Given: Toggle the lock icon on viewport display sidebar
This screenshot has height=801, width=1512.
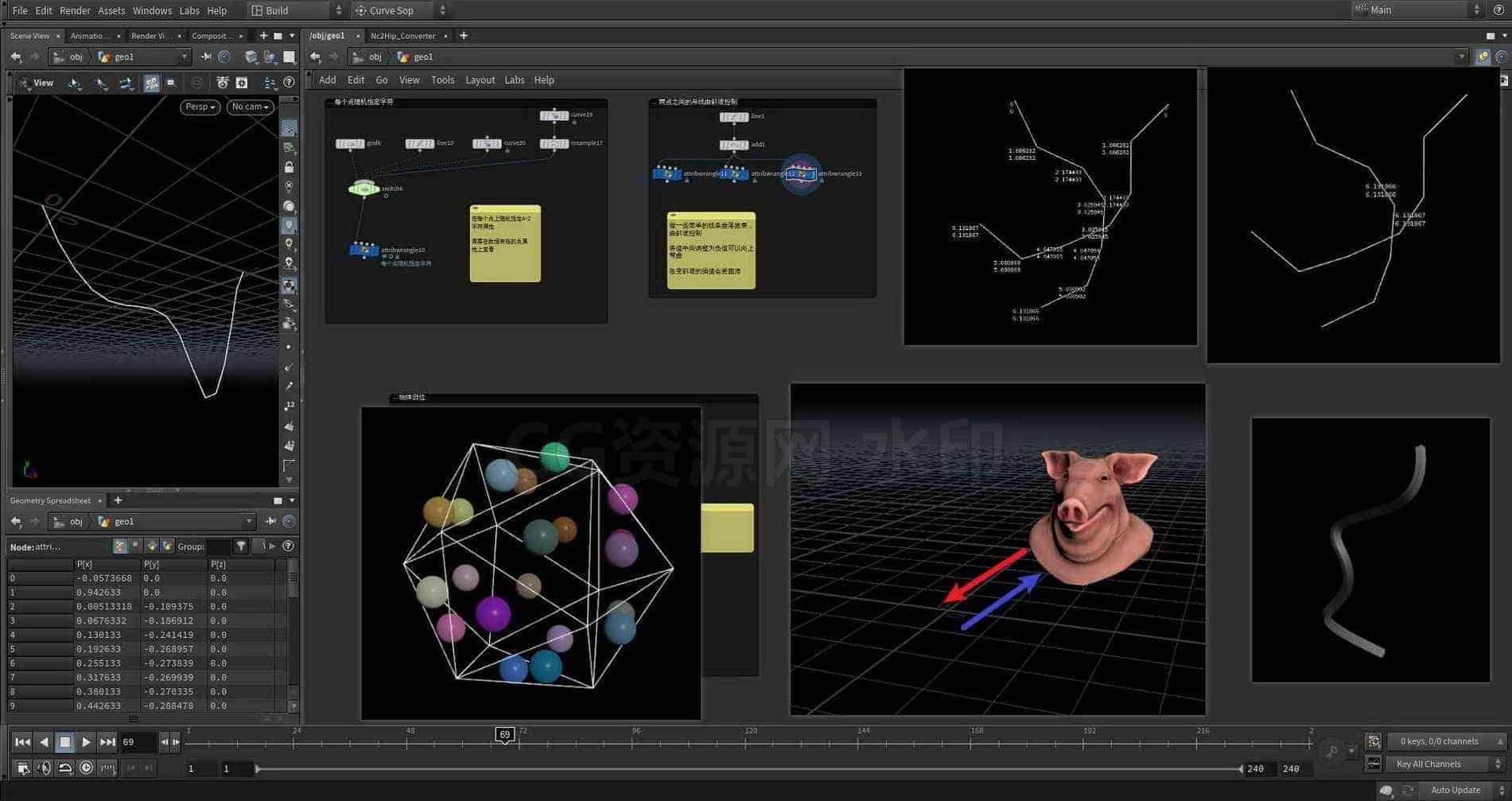Looking at the screenshot, I should (x=289, y=167).
